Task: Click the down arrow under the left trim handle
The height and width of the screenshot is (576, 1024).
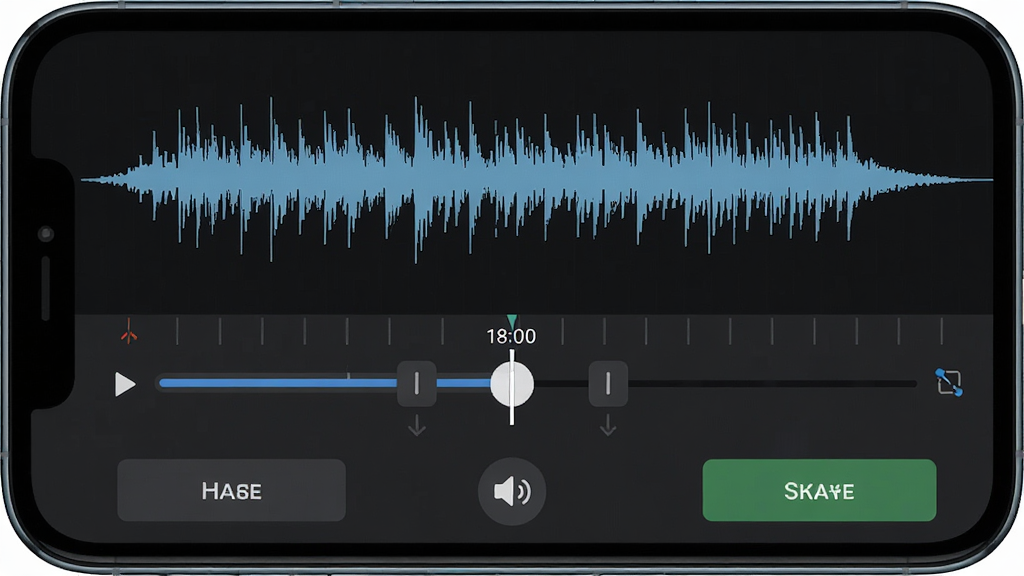Action: pyautogui.click(x=417, y=426)
